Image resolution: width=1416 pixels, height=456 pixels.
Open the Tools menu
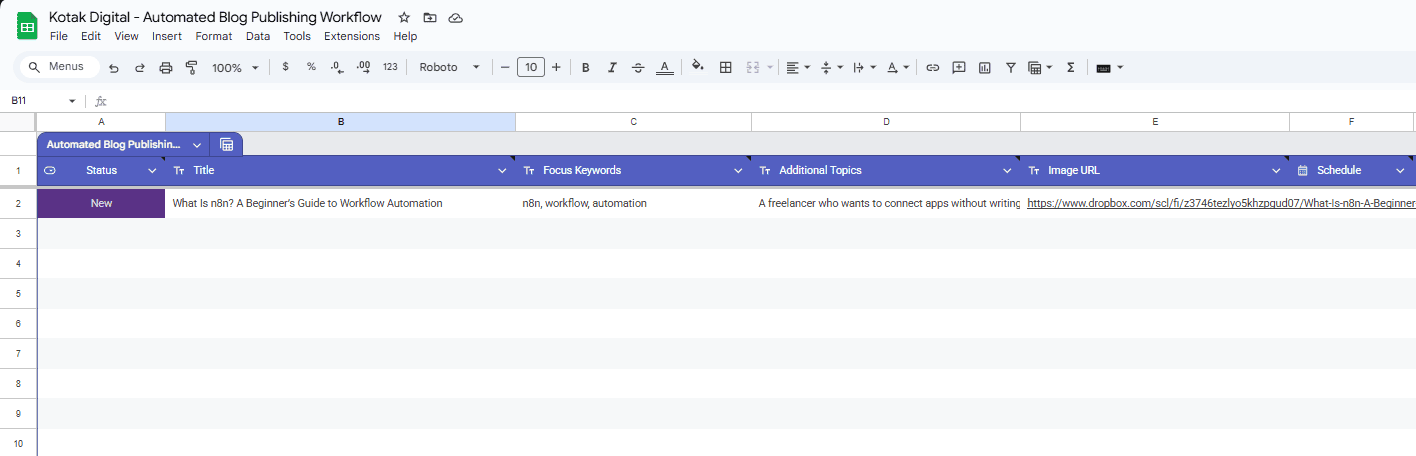(x=297, y=36)
